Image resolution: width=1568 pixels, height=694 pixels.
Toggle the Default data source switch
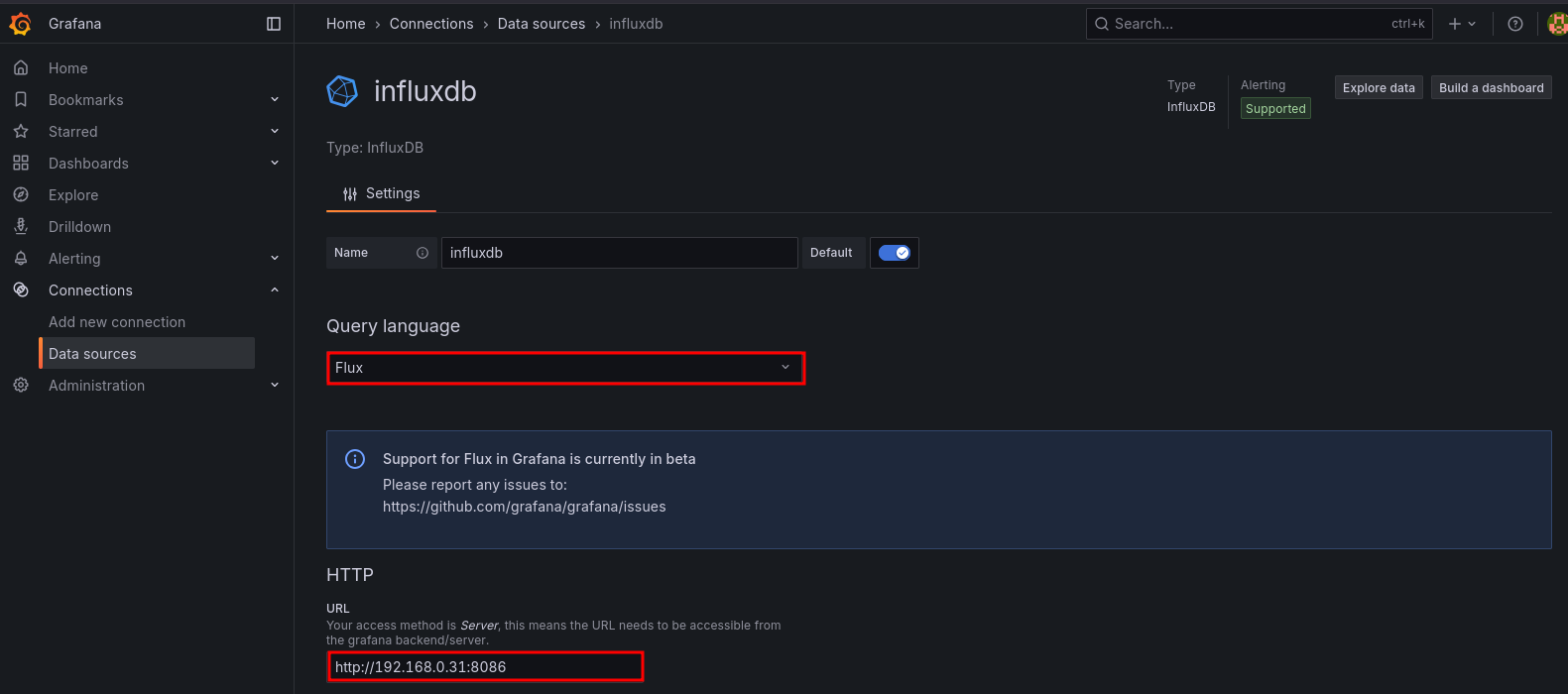[895, 253]
